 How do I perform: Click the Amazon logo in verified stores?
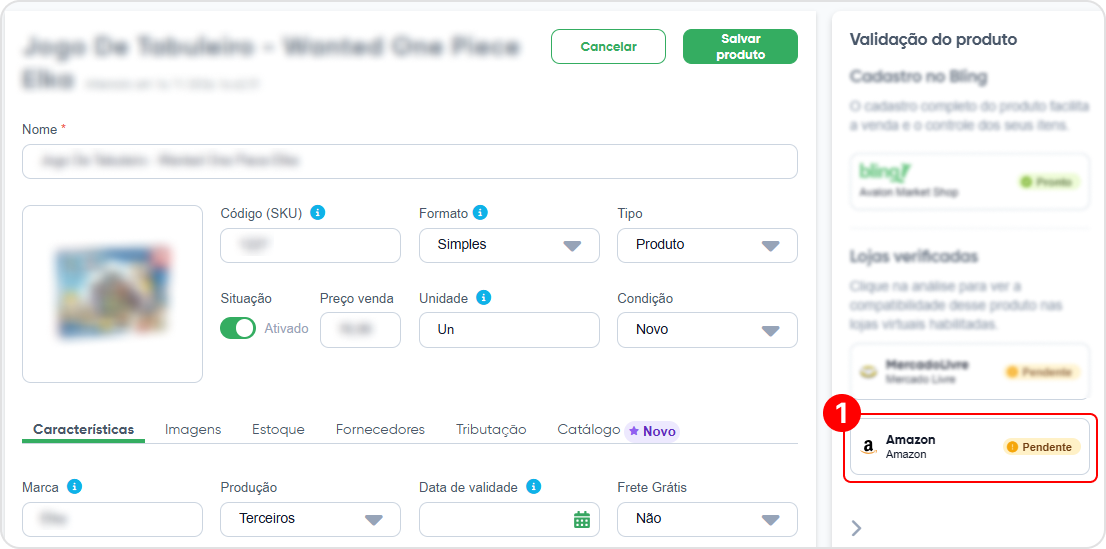tap(869, 447)
